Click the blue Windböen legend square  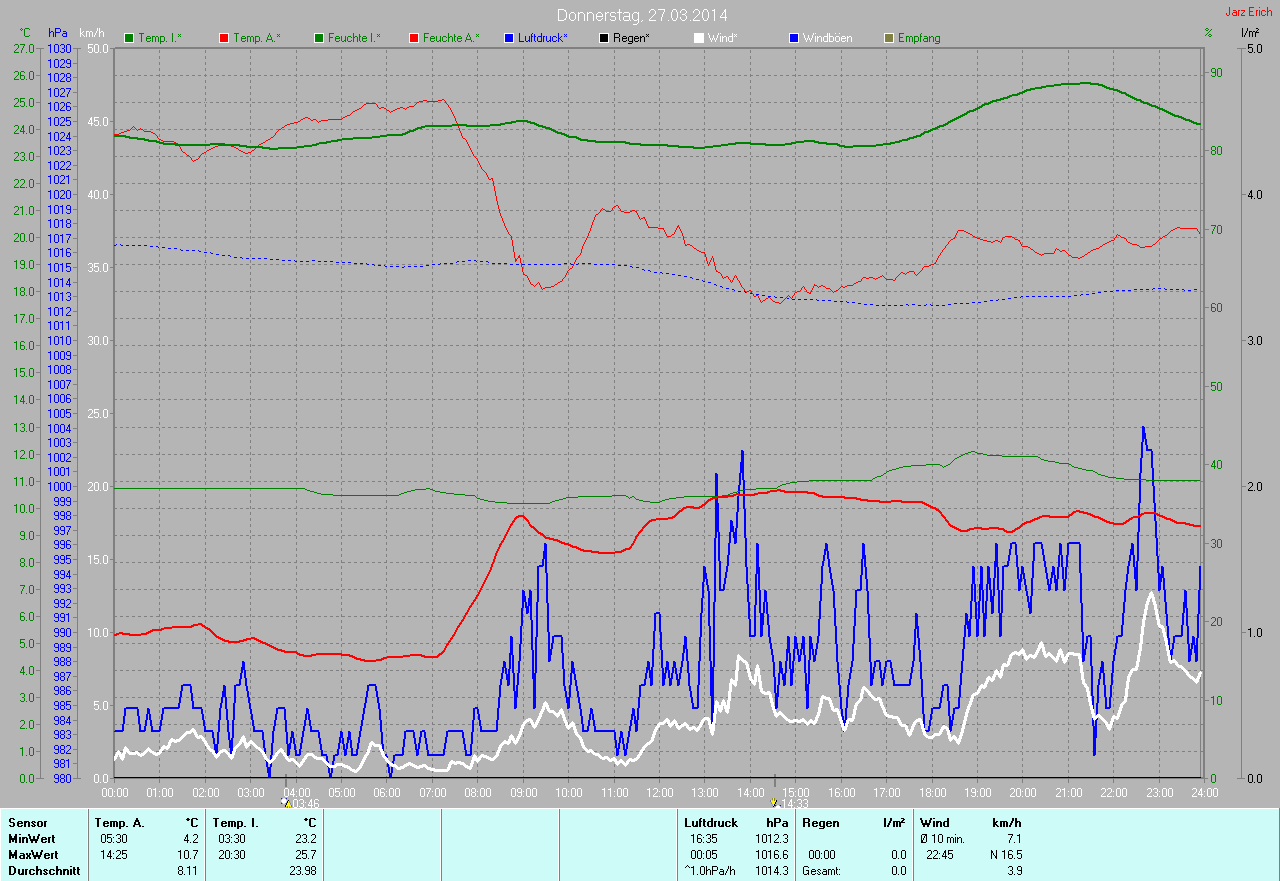pyautogui.click(x=794, y=38)
